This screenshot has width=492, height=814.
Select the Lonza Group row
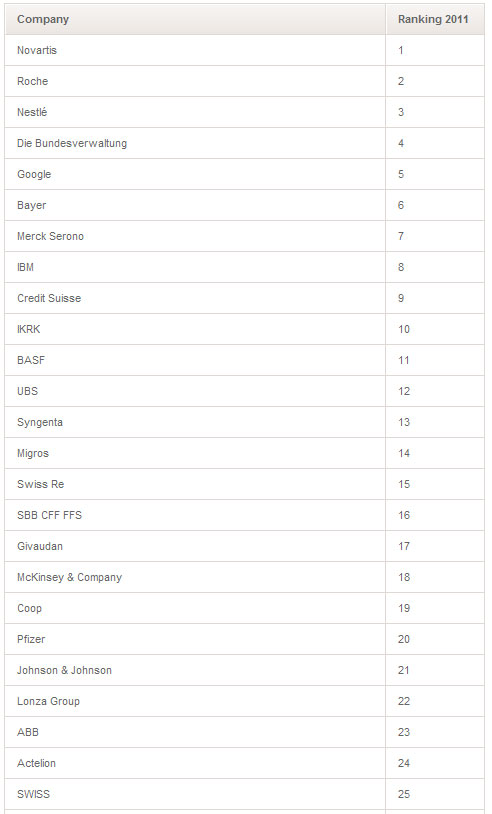(x=244, y=701)
